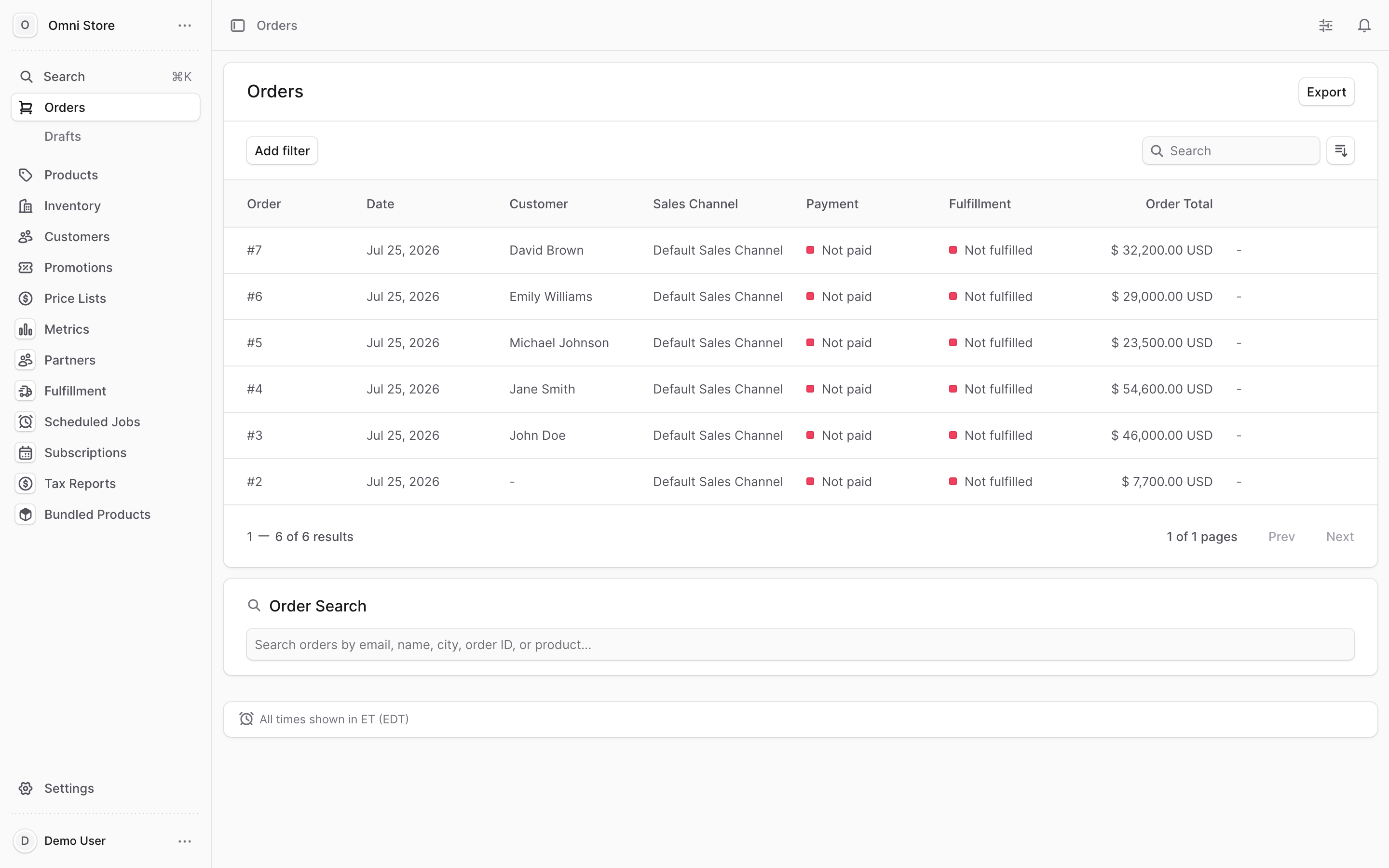
Task: Click the Fulfillment truck icon
Action: [26, 391]
